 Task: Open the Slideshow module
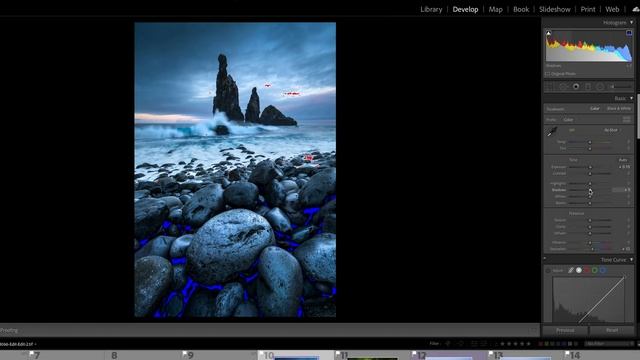tap(554, 9)
